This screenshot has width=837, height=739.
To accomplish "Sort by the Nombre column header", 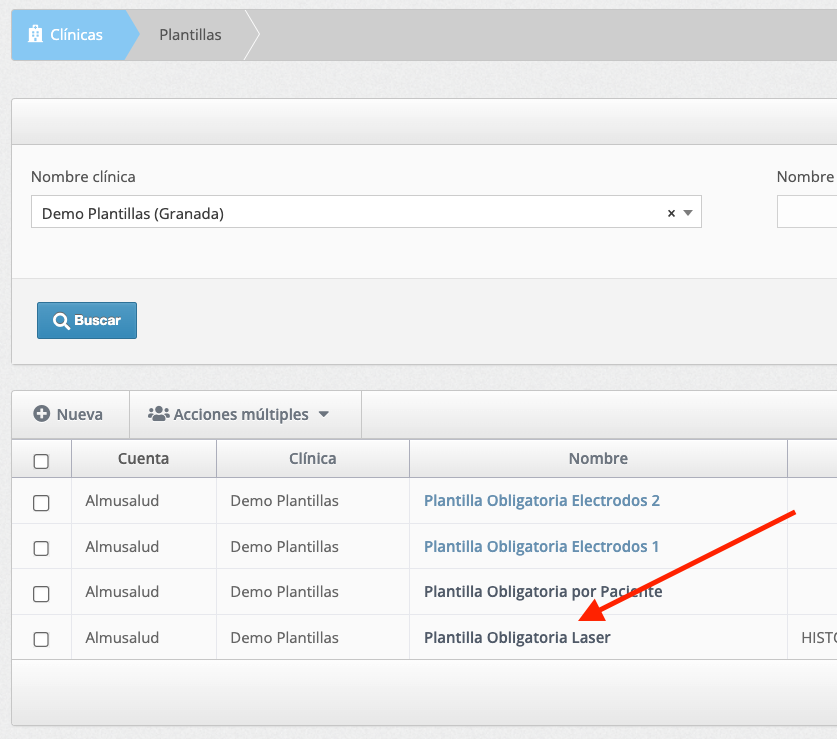I will click(x=598, y=459).
